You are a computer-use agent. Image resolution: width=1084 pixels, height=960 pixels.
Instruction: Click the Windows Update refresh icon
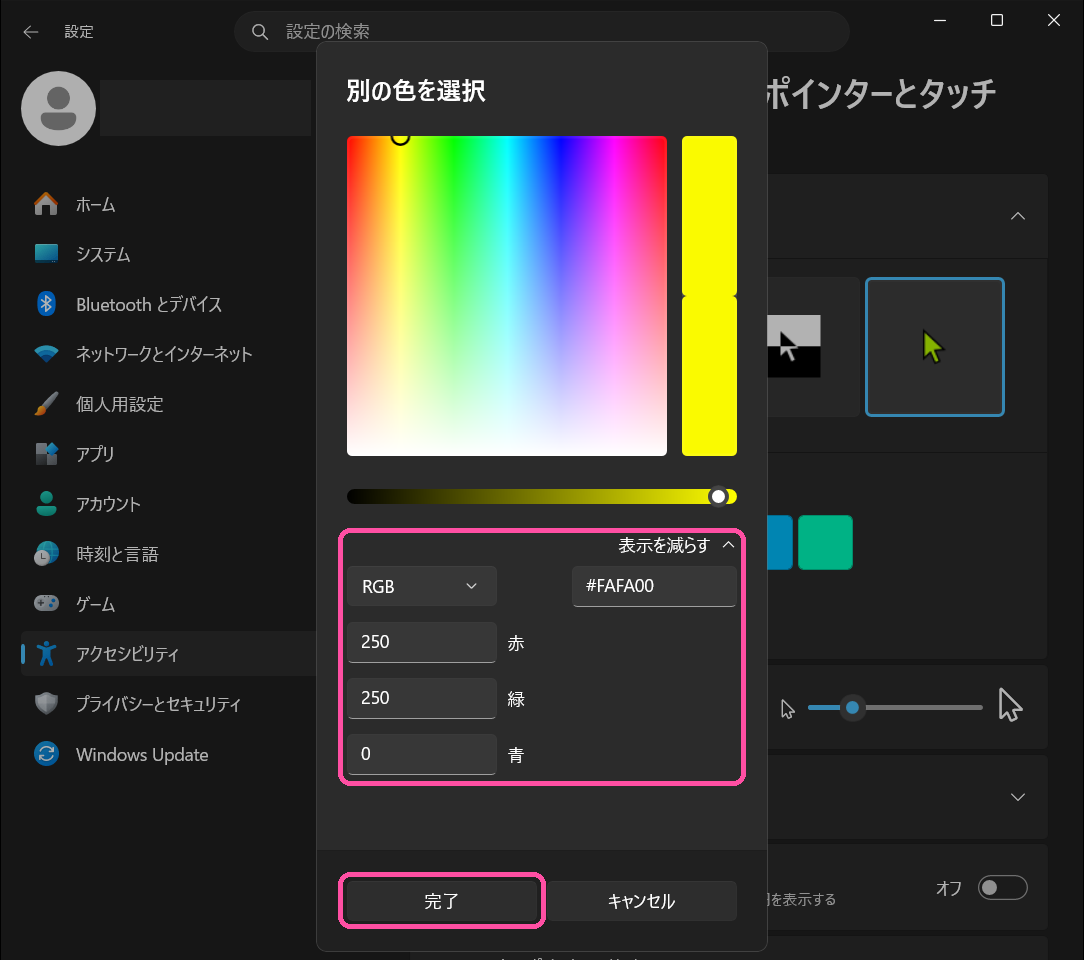coord(46,753)
